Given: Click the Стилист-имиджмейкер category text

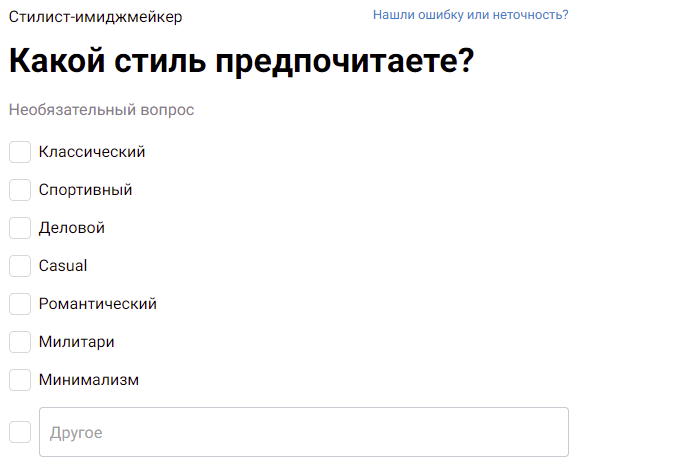Looking at the screenshot, I should click(96, 17).
